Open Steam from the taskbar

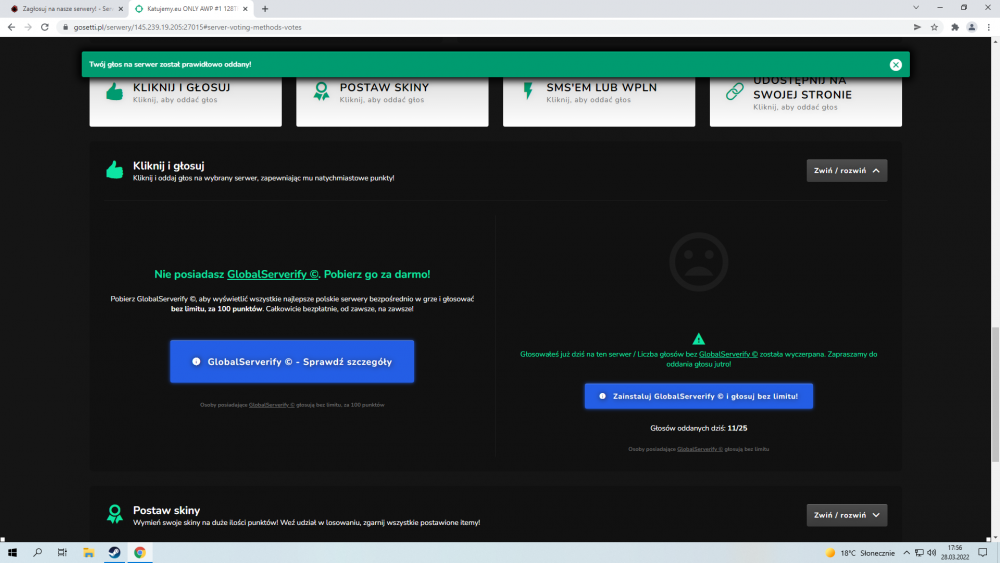(x=114, y=553)
